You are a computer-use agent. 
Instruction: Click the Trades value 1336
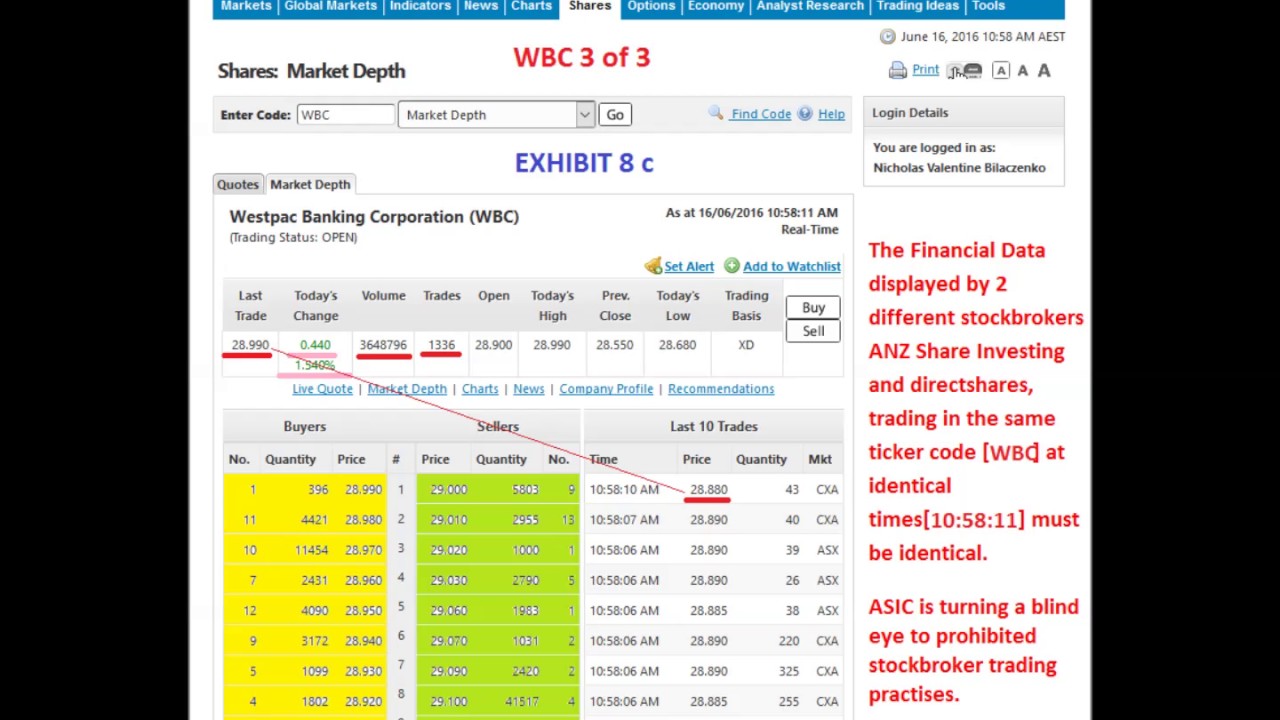(x=441, y=345)
